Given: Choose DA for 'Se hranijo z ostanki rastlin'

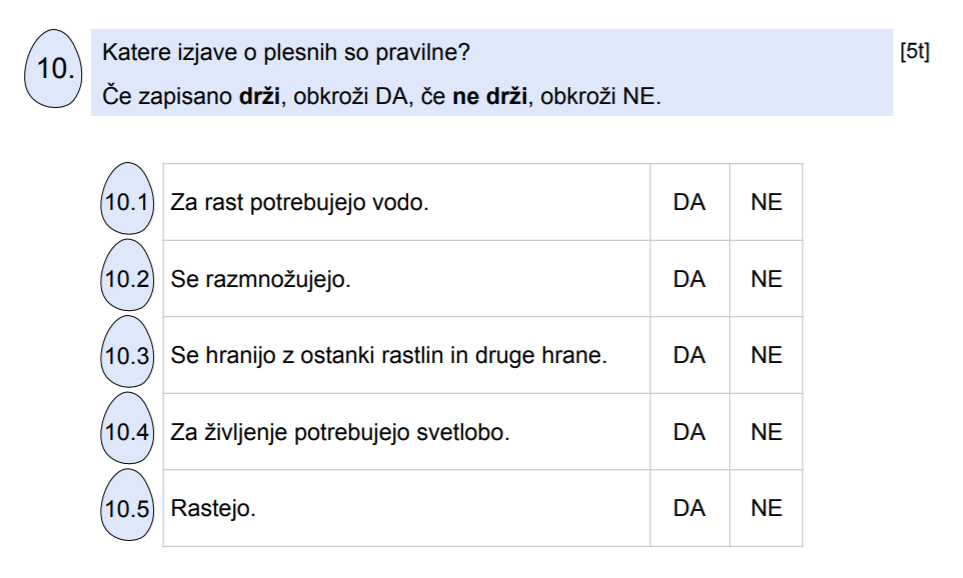Looking at the screenshot, I should [689, 355].
